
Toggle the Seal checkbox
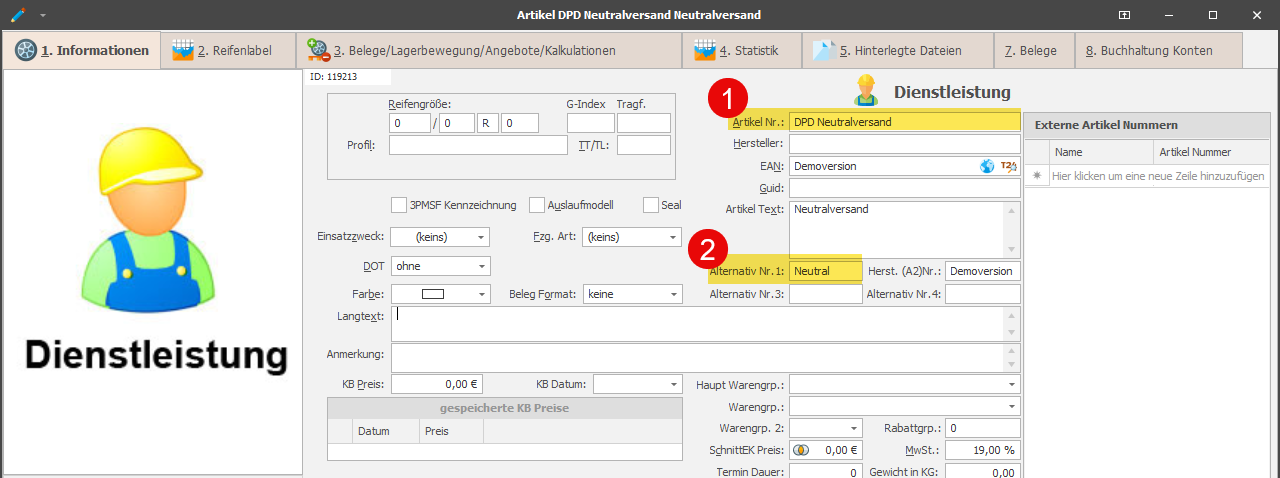point(650,205)
